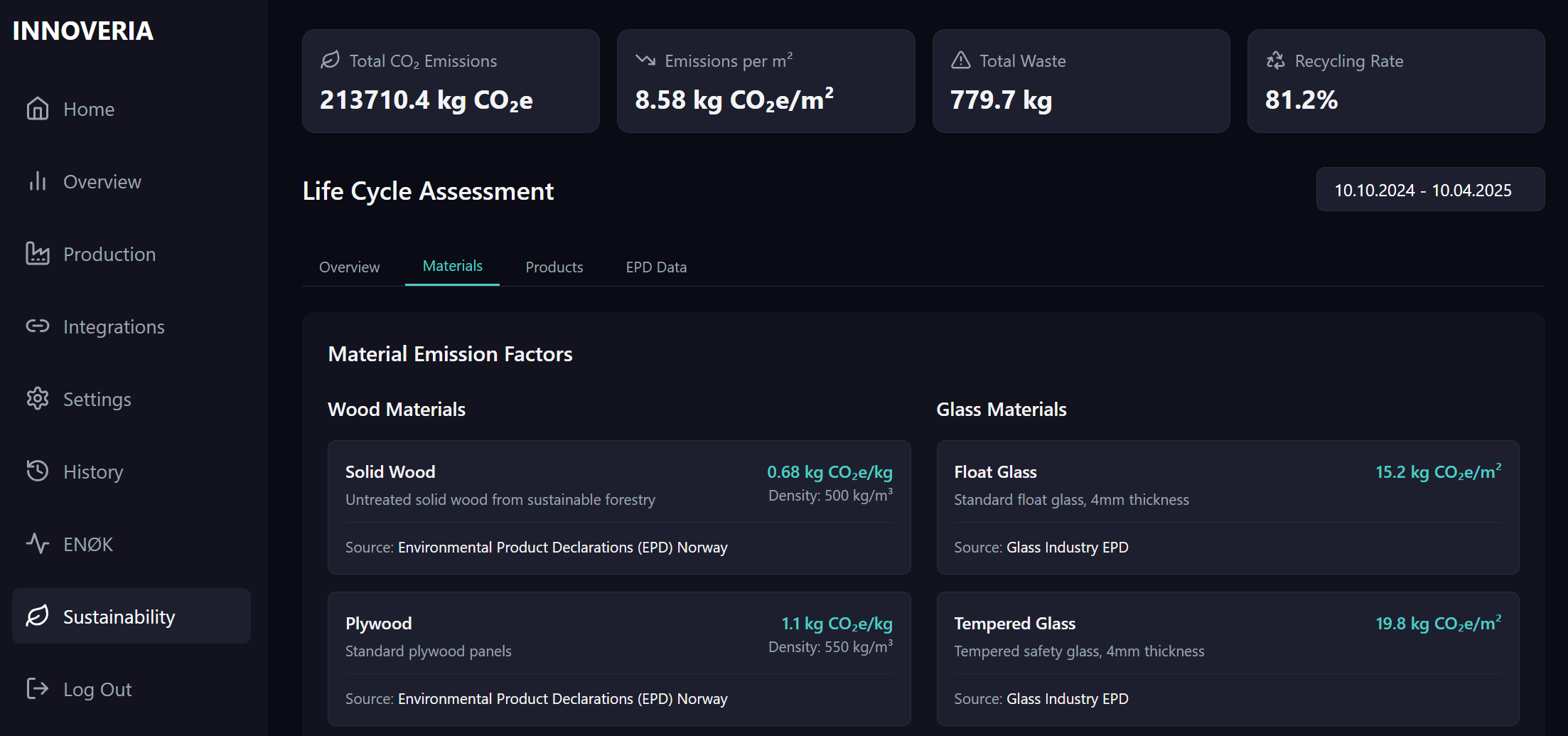The width and height of the screenshot is (1568, 736).
Task: Click the Sustainability leaf icon in sidebar
Action: (x=38, y=616)
